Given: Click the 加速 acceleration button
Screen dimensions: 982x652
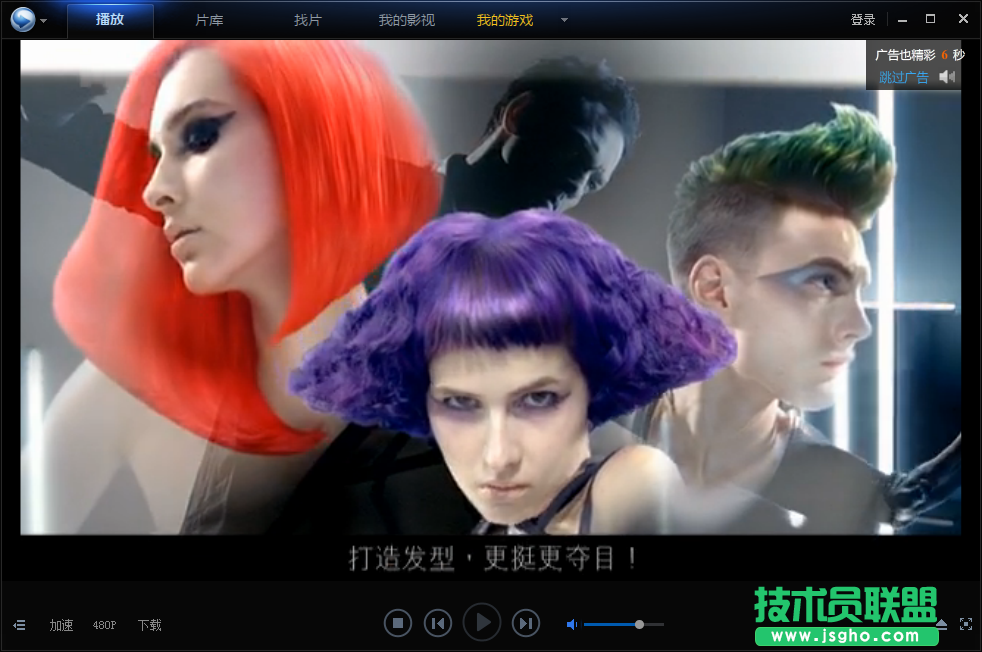Looking at the screenshot, I should (x=61, y=625).
